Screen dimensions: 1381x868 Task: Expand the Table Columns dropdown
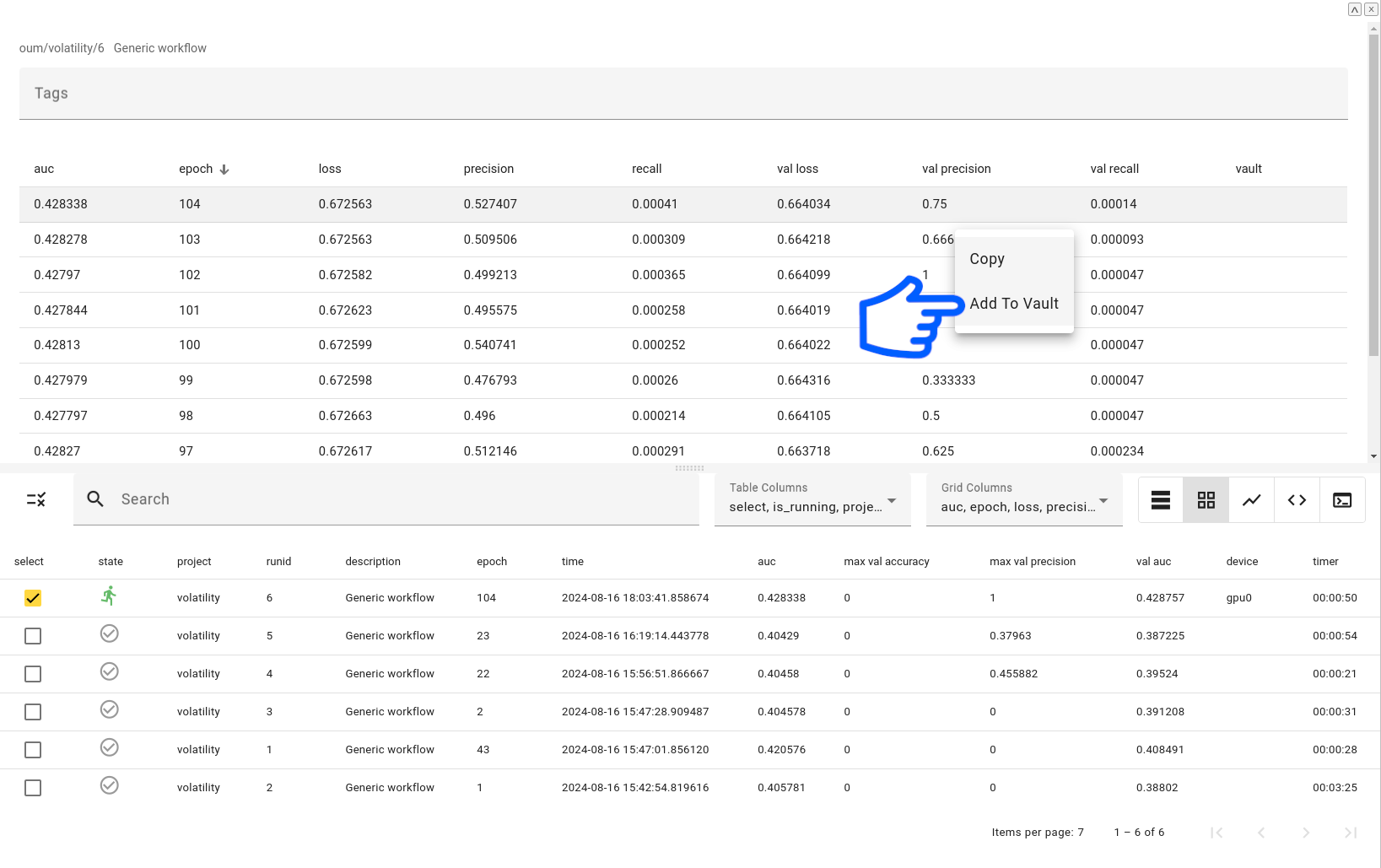pos(891,500)
